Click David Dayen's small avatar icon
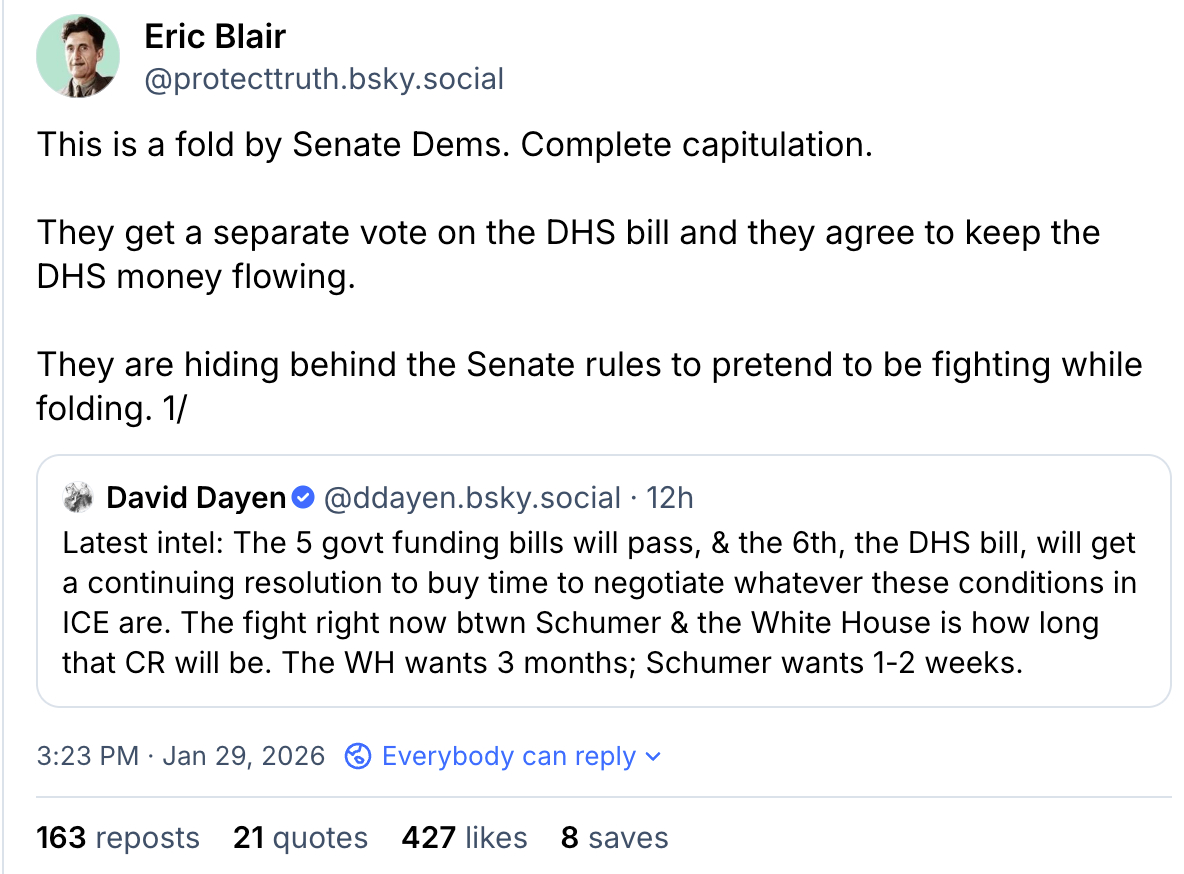1184x874 pixels. coord(78,497)
